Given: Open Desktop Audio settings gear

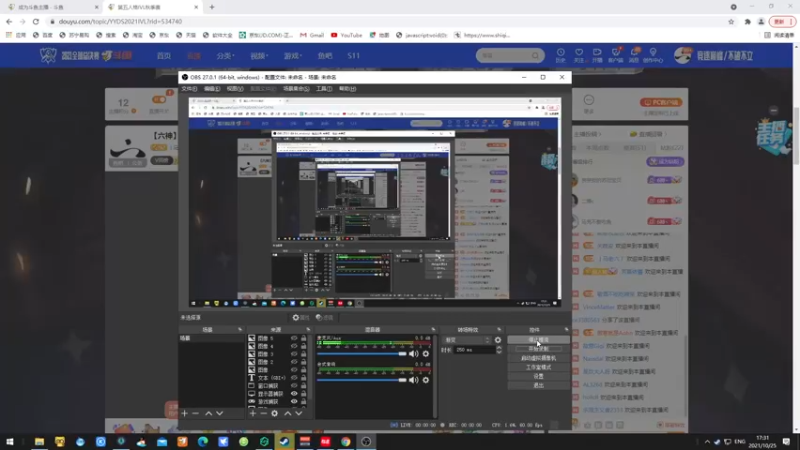Looking at the screenshot, I should [426, 380].
